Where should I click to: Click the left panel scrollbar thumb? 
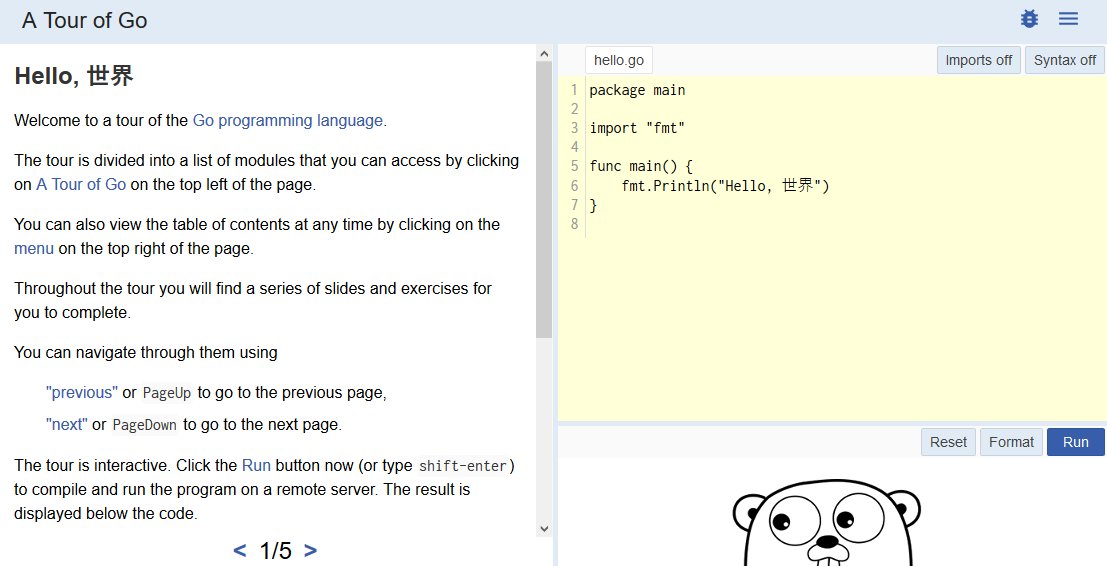click(x=544, y=200)
